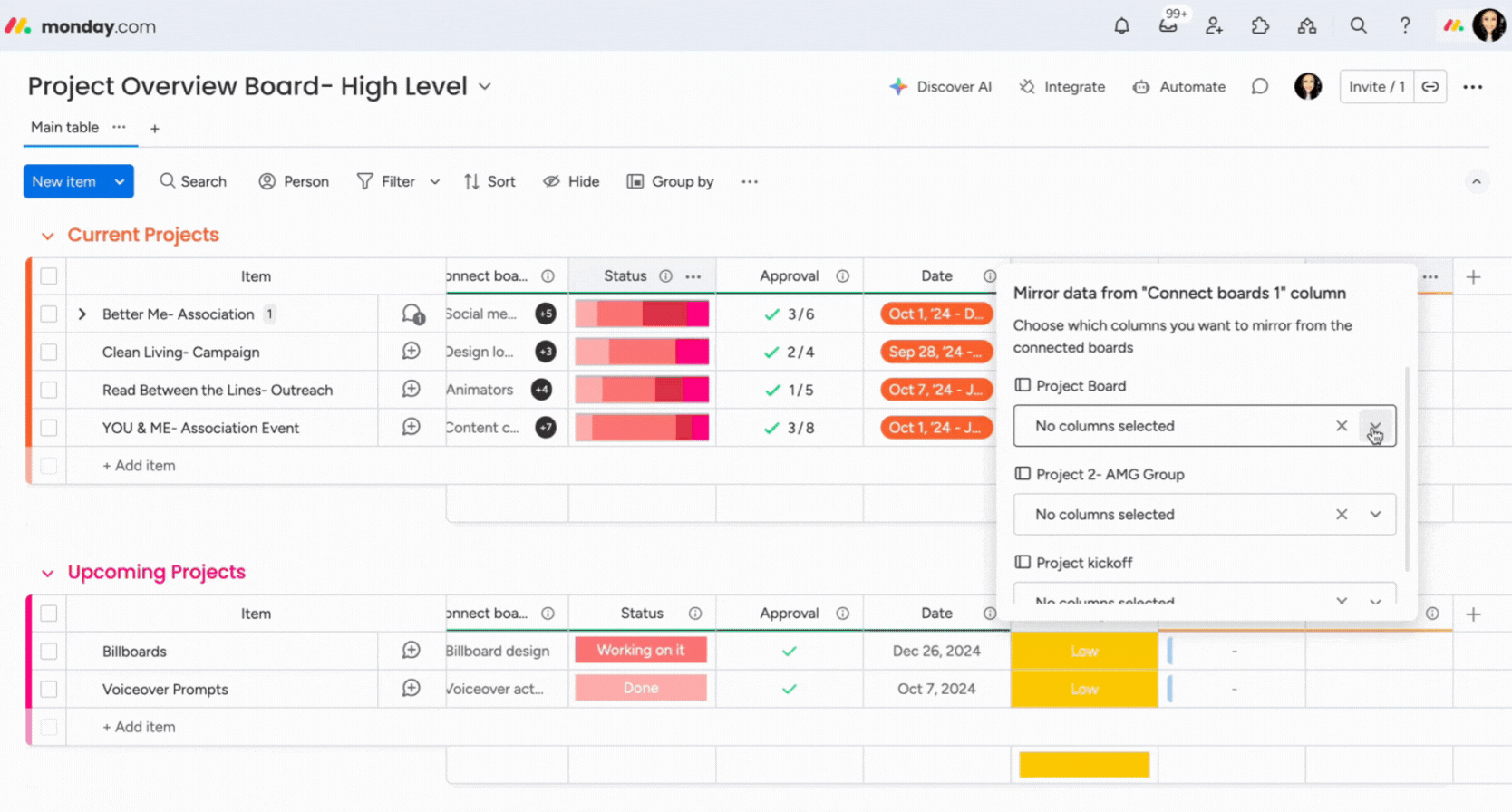This screenshot has width=1512, height=812.
Task: Clear Project Board column selection
Action: click(x=1342, y=426)
